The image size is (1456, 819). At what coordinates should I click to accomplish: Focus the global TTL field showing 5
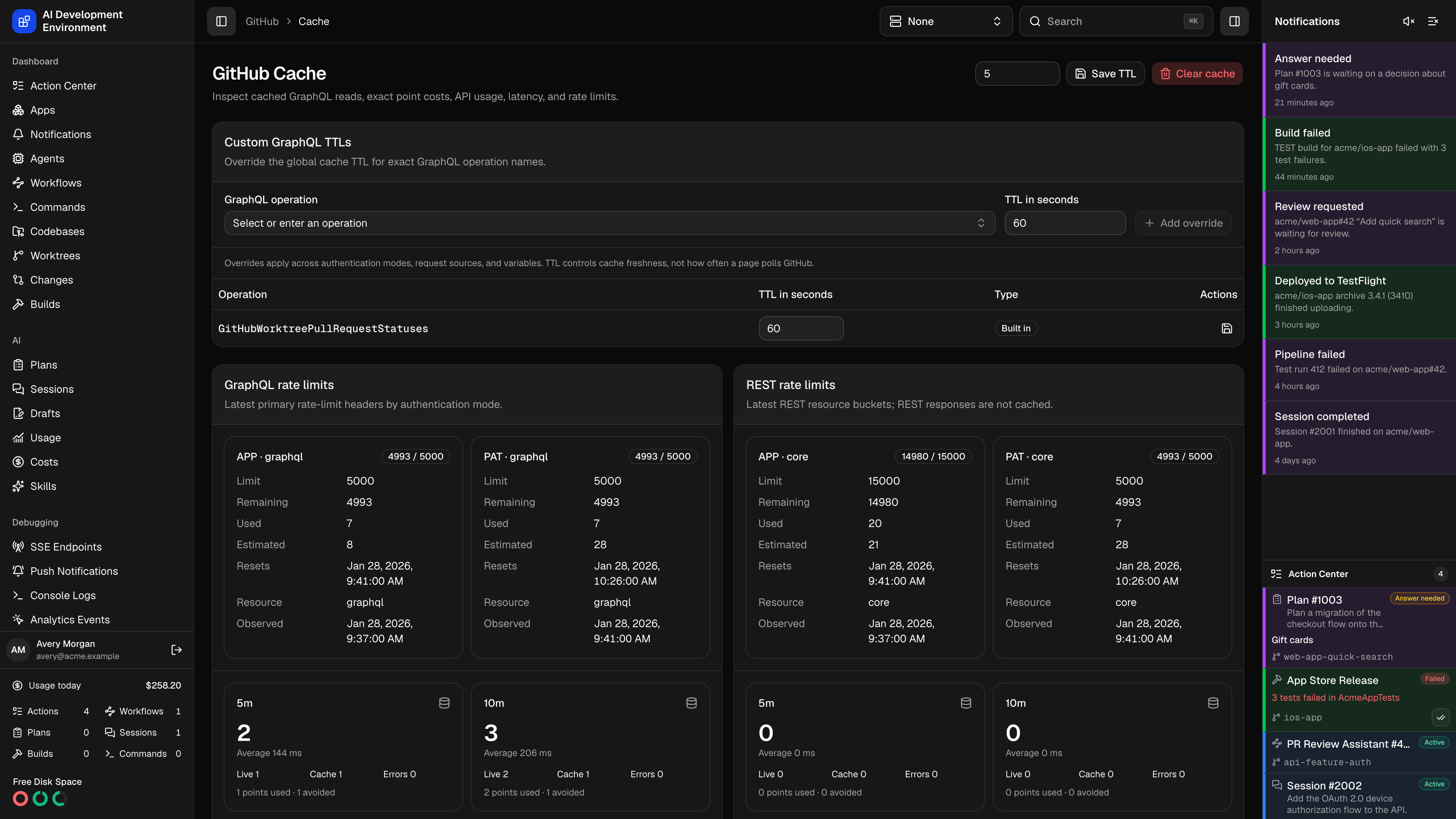point(1017,74)
